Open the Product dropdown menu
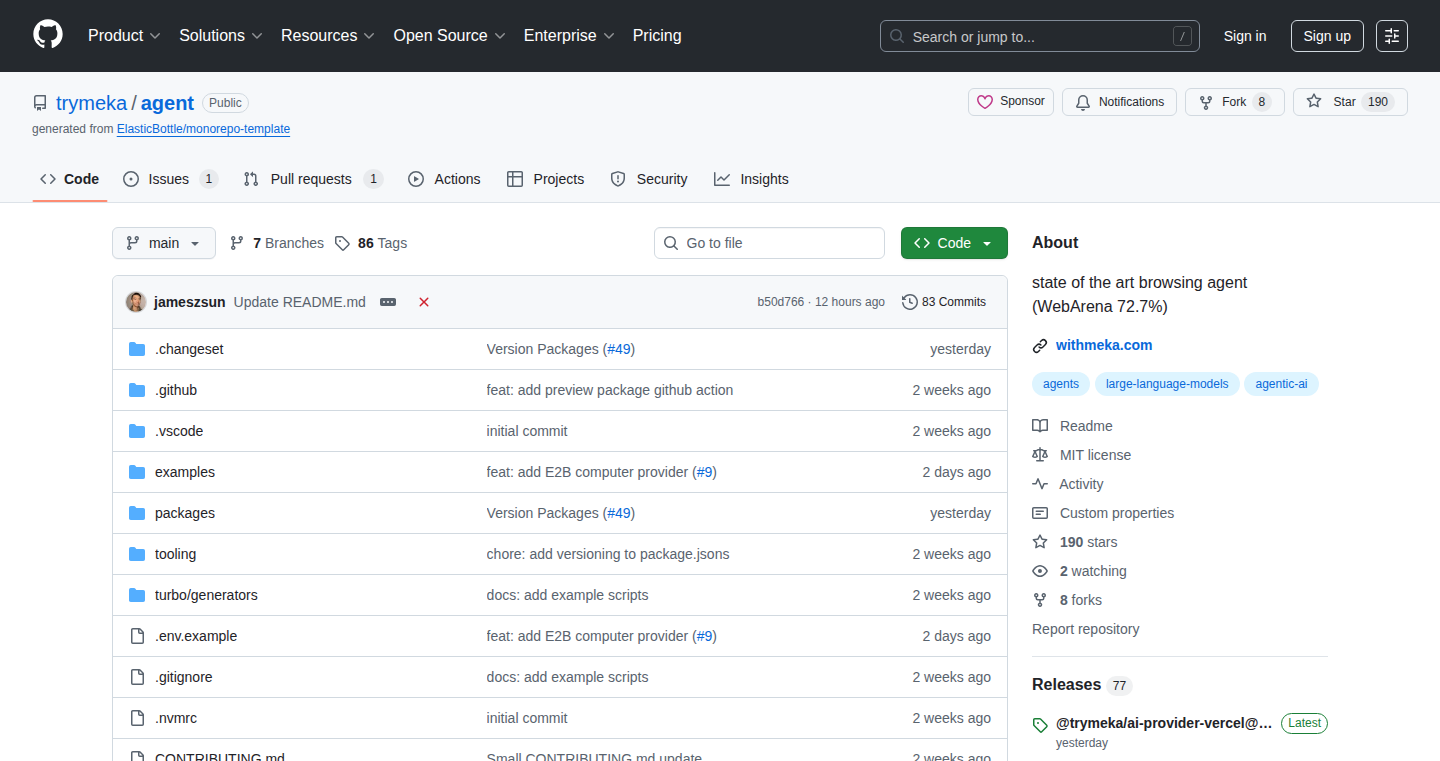Image resolution: width=1440 pixels, height=761 pixels. point(124,35)
